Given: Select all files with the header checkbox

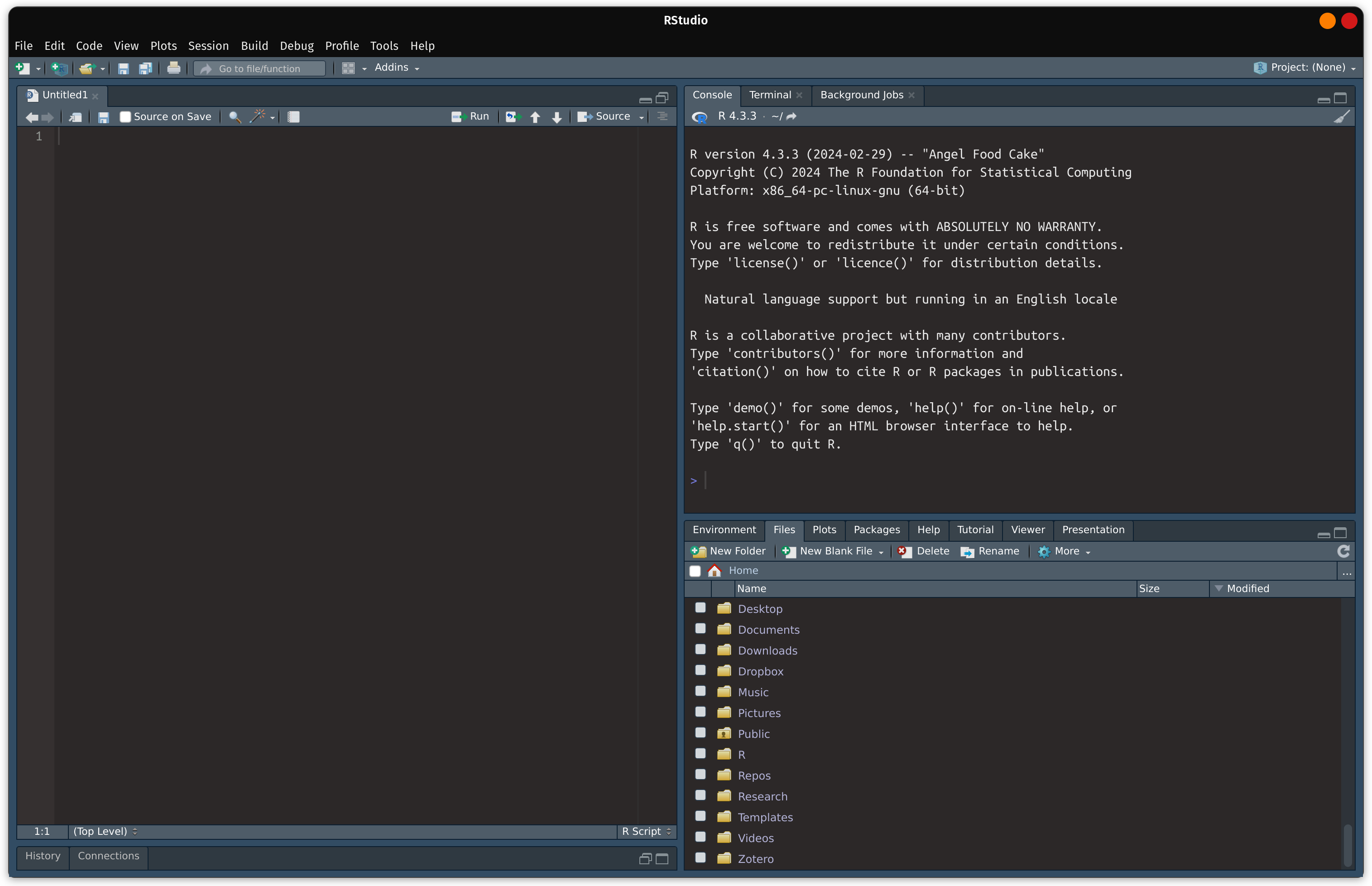Looking at the screenshot, I should click(695, 570).
